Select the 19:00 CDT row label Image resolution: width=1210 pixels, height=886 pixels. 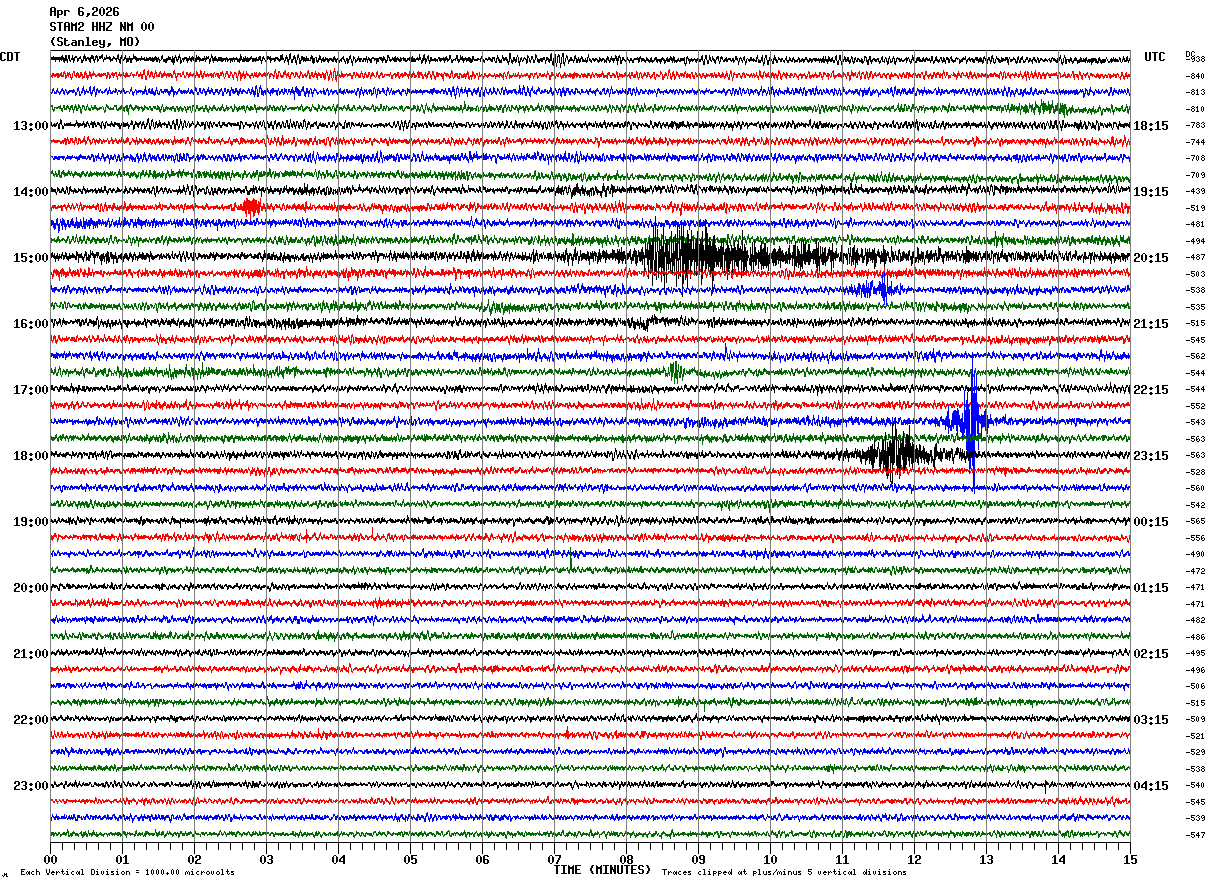point(31,522)
